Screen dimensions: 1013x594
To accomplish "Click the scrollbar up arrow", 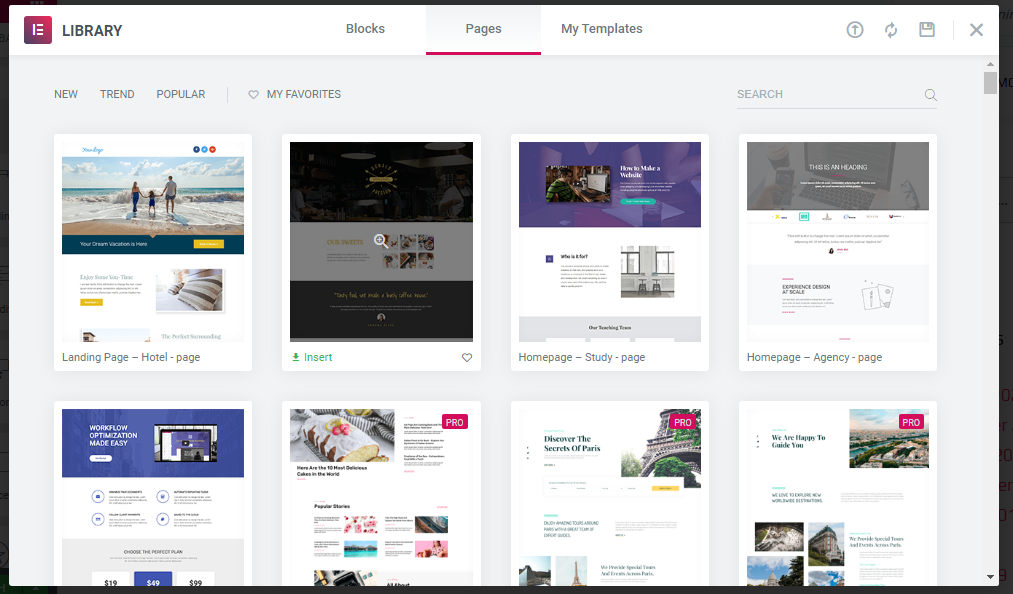I will (x=990, y=65).
